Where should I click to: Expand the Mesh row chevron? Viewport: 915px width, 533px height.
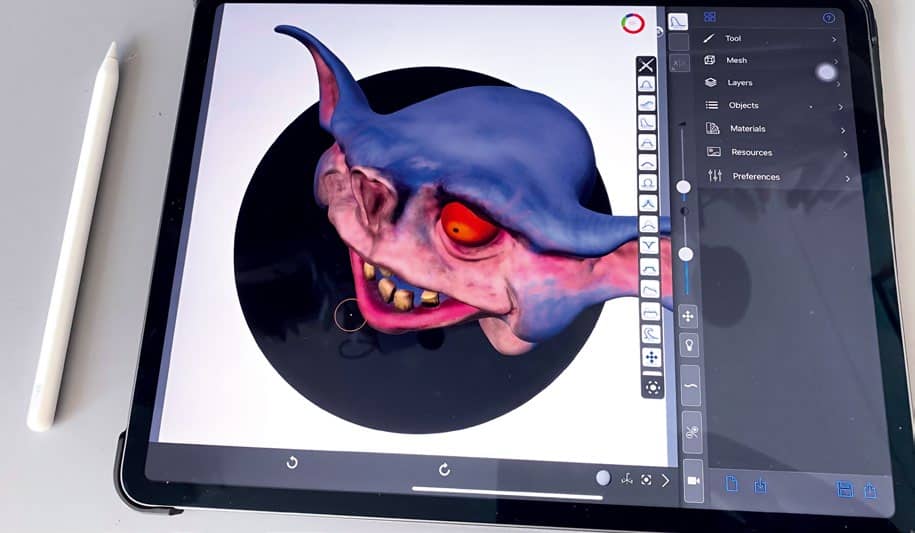click(x=836, y=61)
